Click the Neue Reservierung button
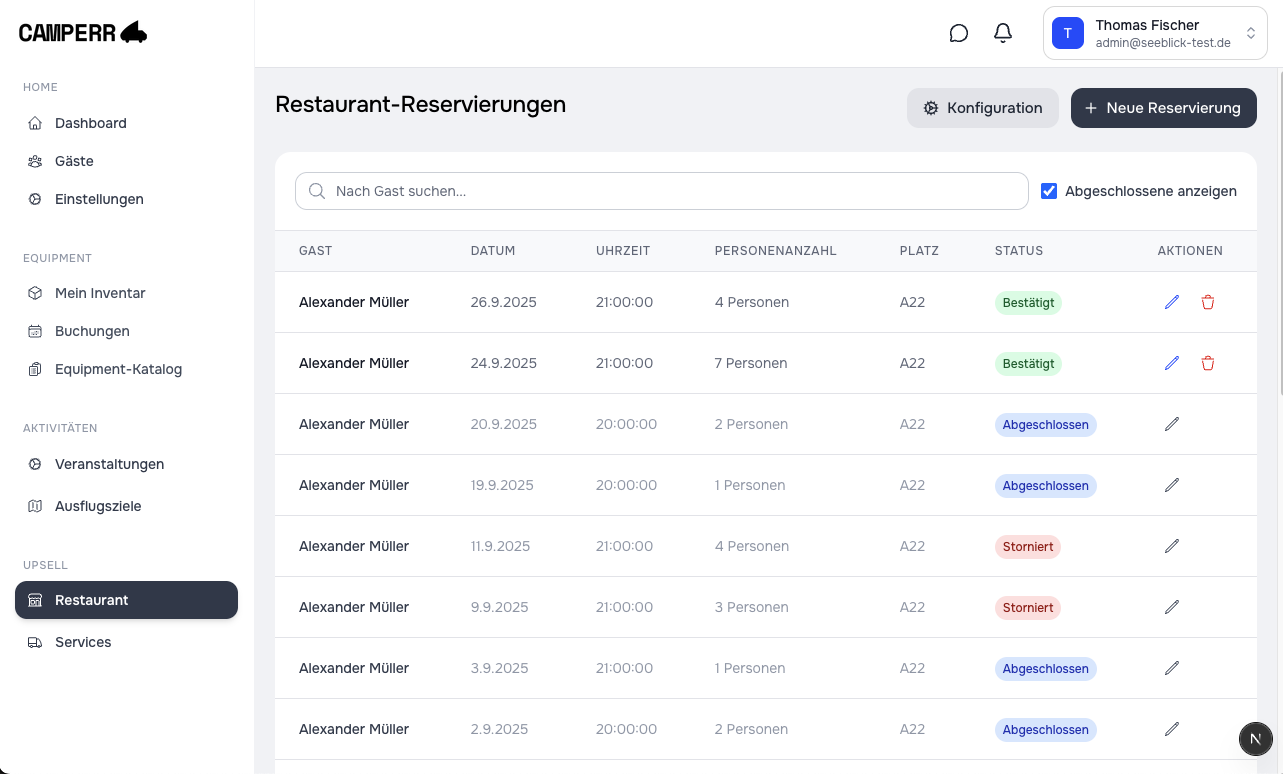This screenshot has height=774, width=1283. click(1163, 108)
